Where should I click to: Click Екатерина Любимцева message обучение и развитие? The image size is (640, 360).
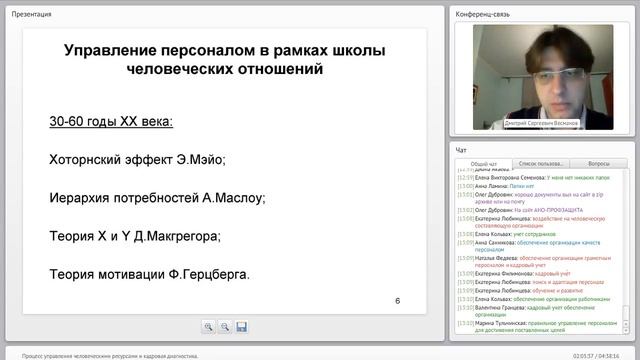point(520,291)
